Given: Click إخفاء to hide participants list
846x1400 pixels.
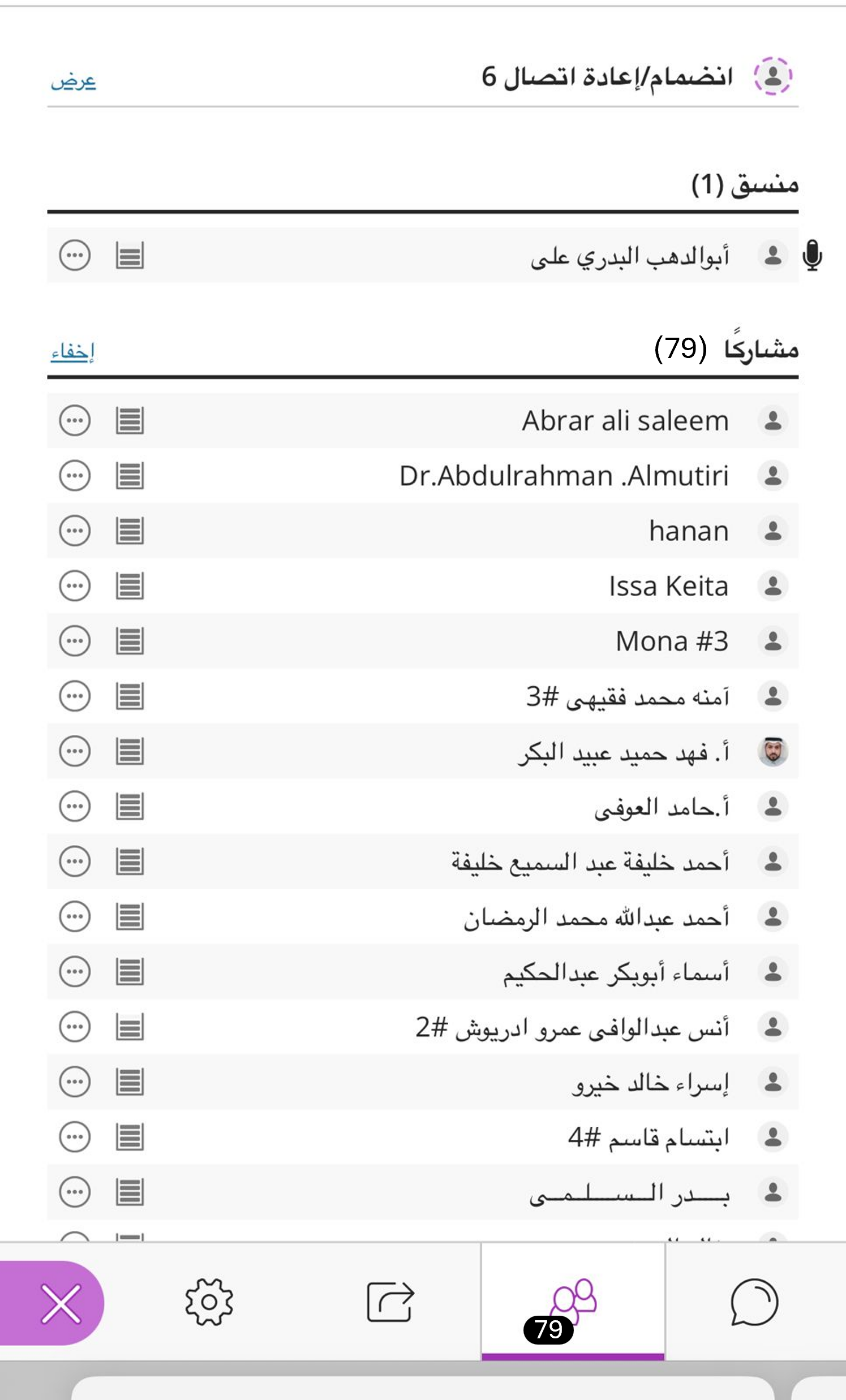Looking at the screenshot, I should click(72, 352).
